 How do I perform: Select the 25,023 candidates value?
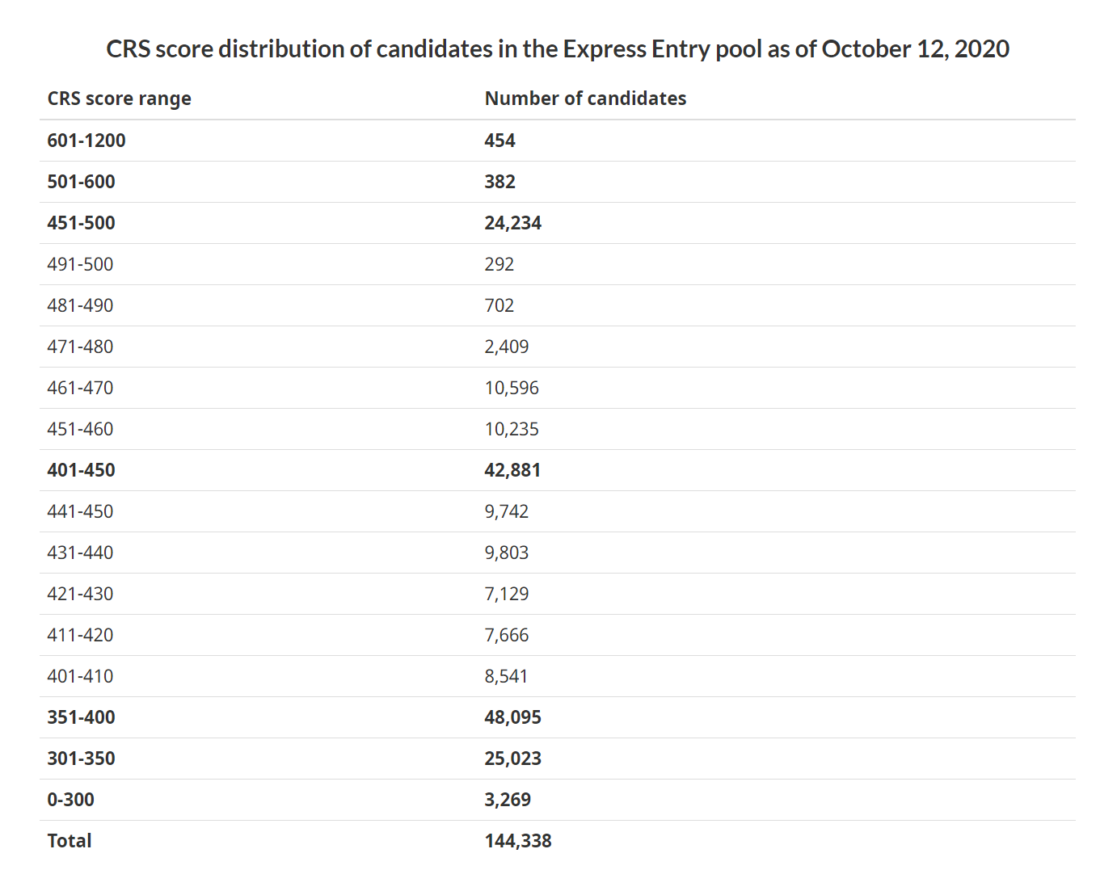coord(513,758)
